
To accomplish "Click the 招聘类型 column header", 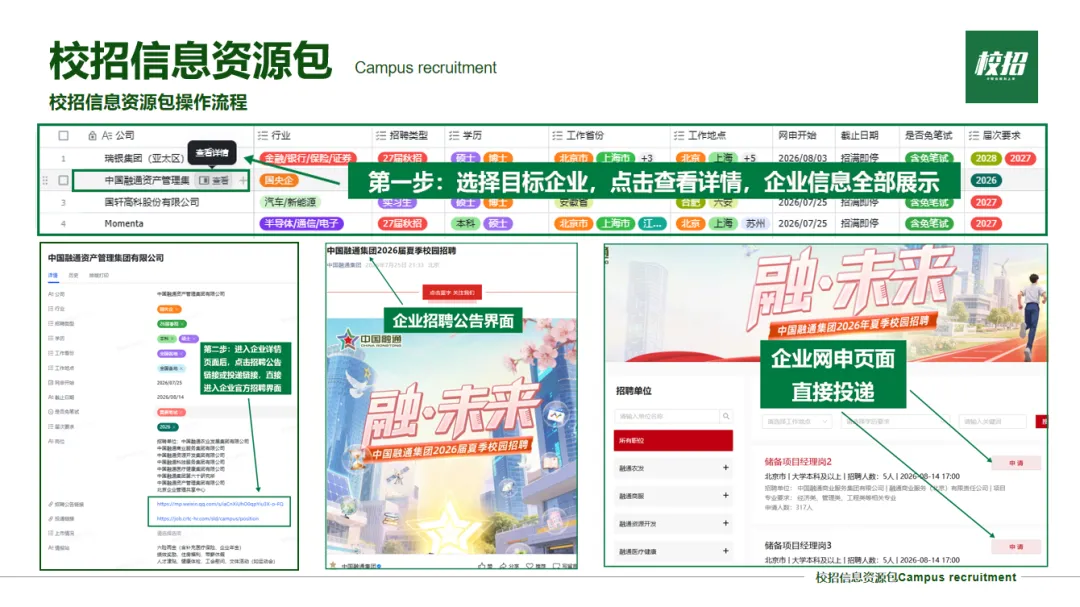I will pos(408,136).
